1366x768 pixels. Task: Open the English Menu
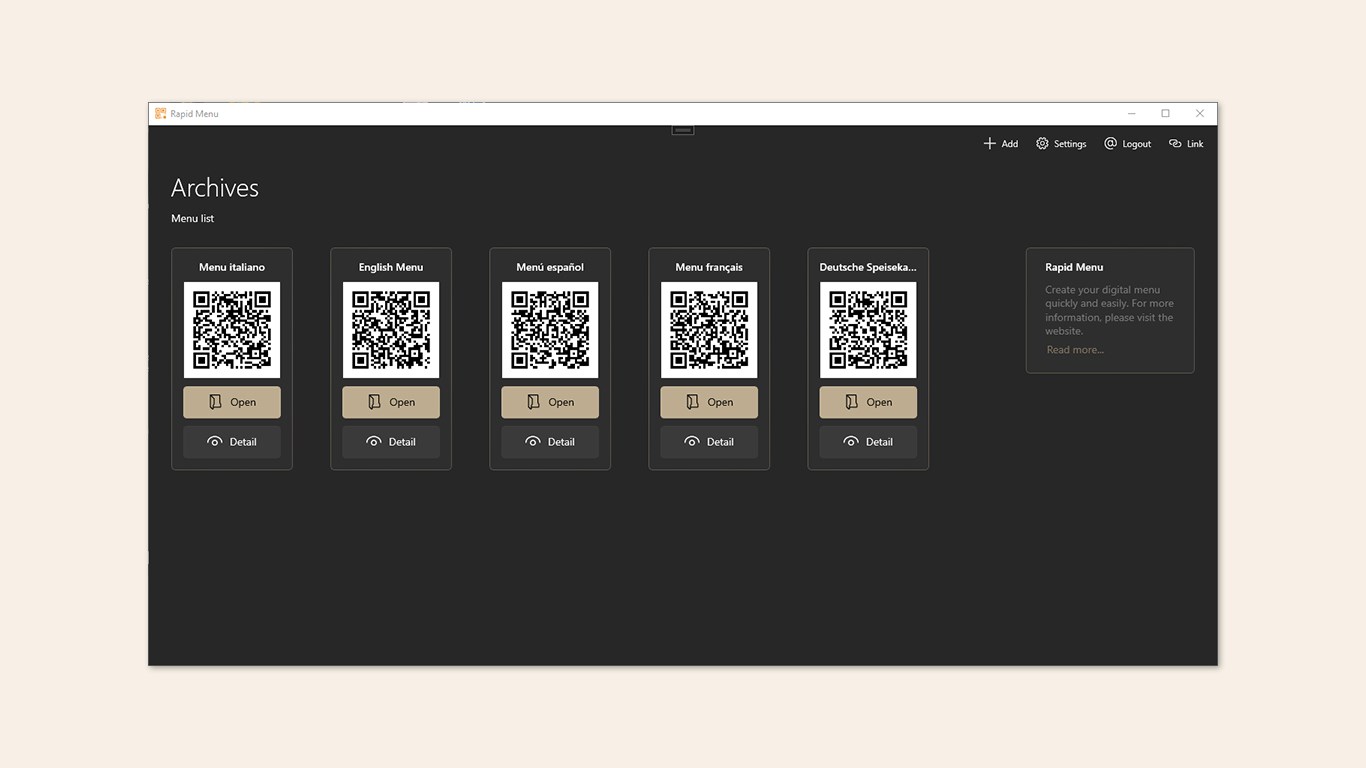tap(391, 402)
